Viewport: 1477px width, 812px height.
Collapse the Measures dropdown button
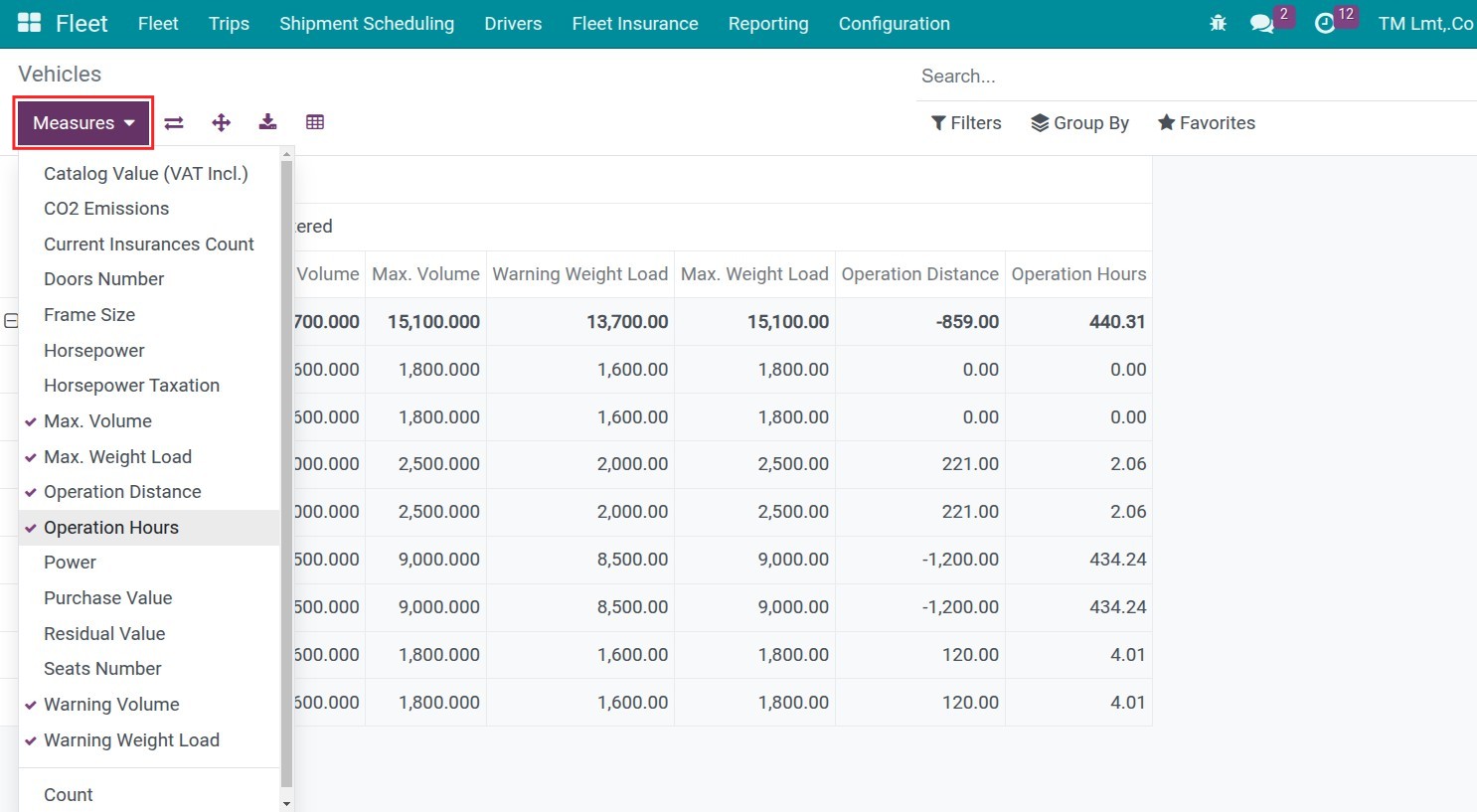82,123
